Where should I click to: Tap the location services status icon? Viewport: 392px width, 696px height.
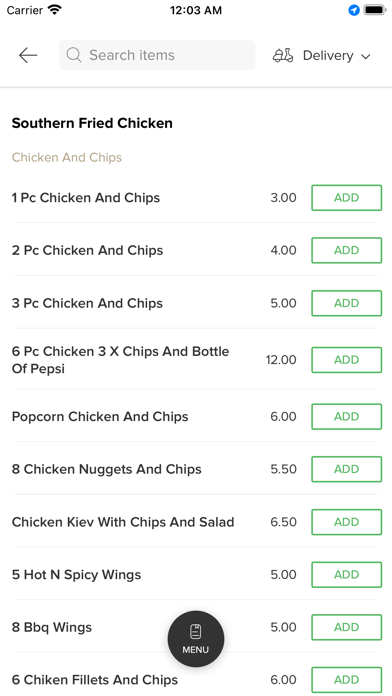[x=354, y=10]
